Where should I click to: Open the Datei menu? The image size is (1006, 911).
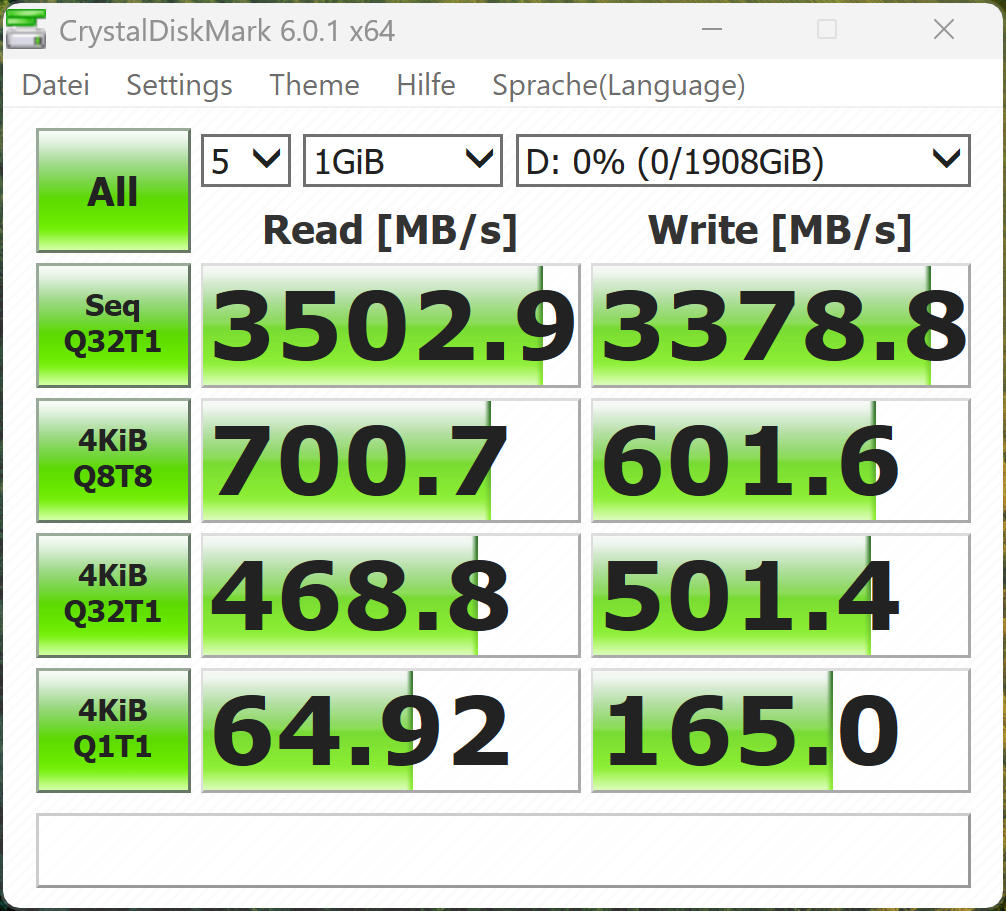click(56, 86)
